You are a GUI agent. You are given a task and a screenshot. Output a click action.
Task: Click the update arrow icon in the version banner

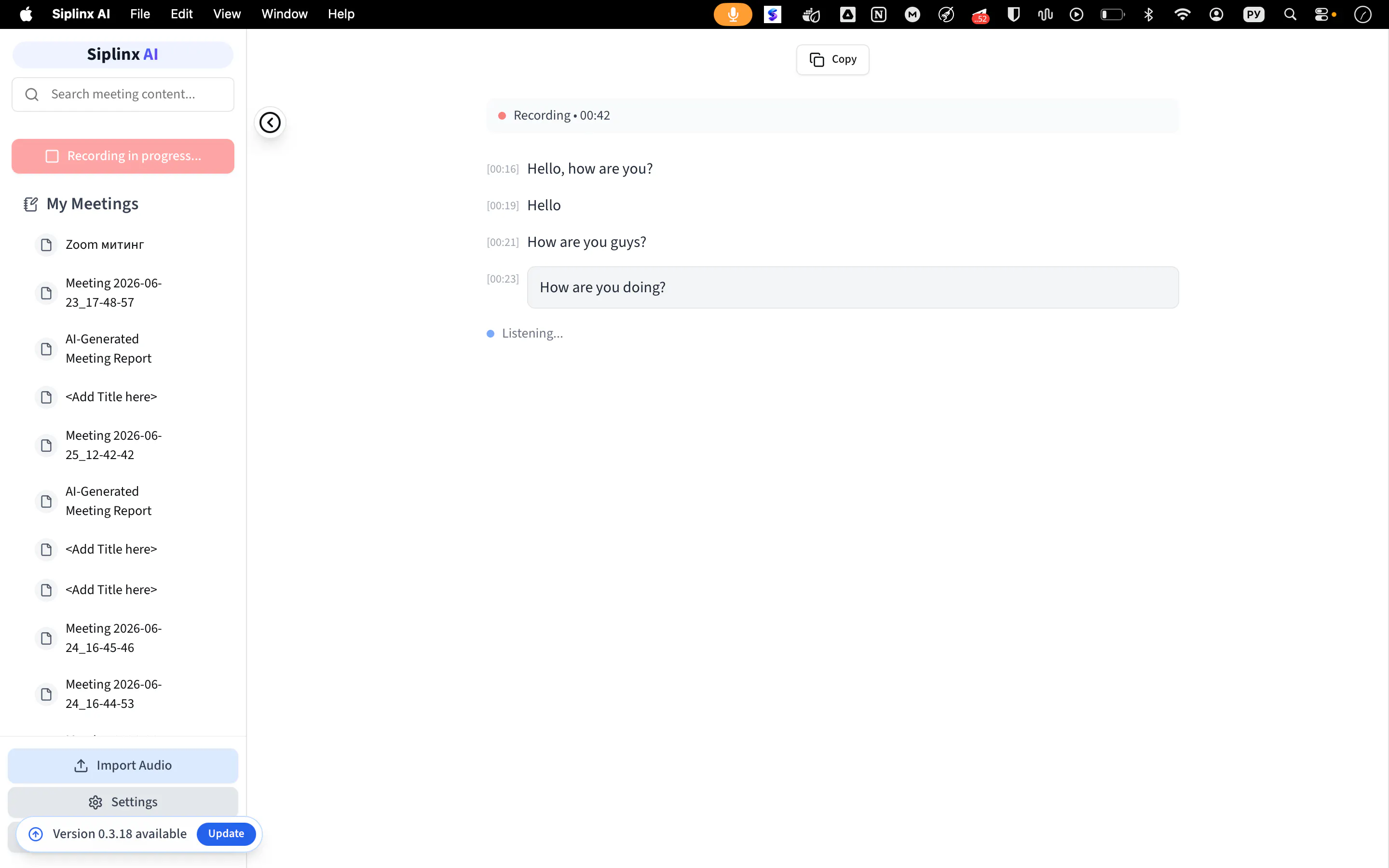coord(36,834)
